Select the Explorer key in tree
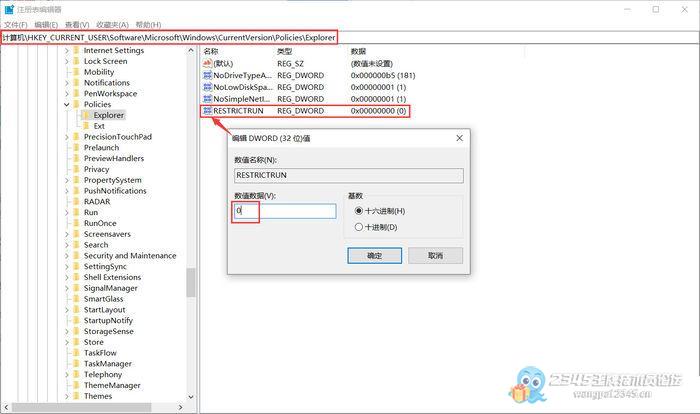The height and width of the screenshot is (414, 700). pos(108,115)
